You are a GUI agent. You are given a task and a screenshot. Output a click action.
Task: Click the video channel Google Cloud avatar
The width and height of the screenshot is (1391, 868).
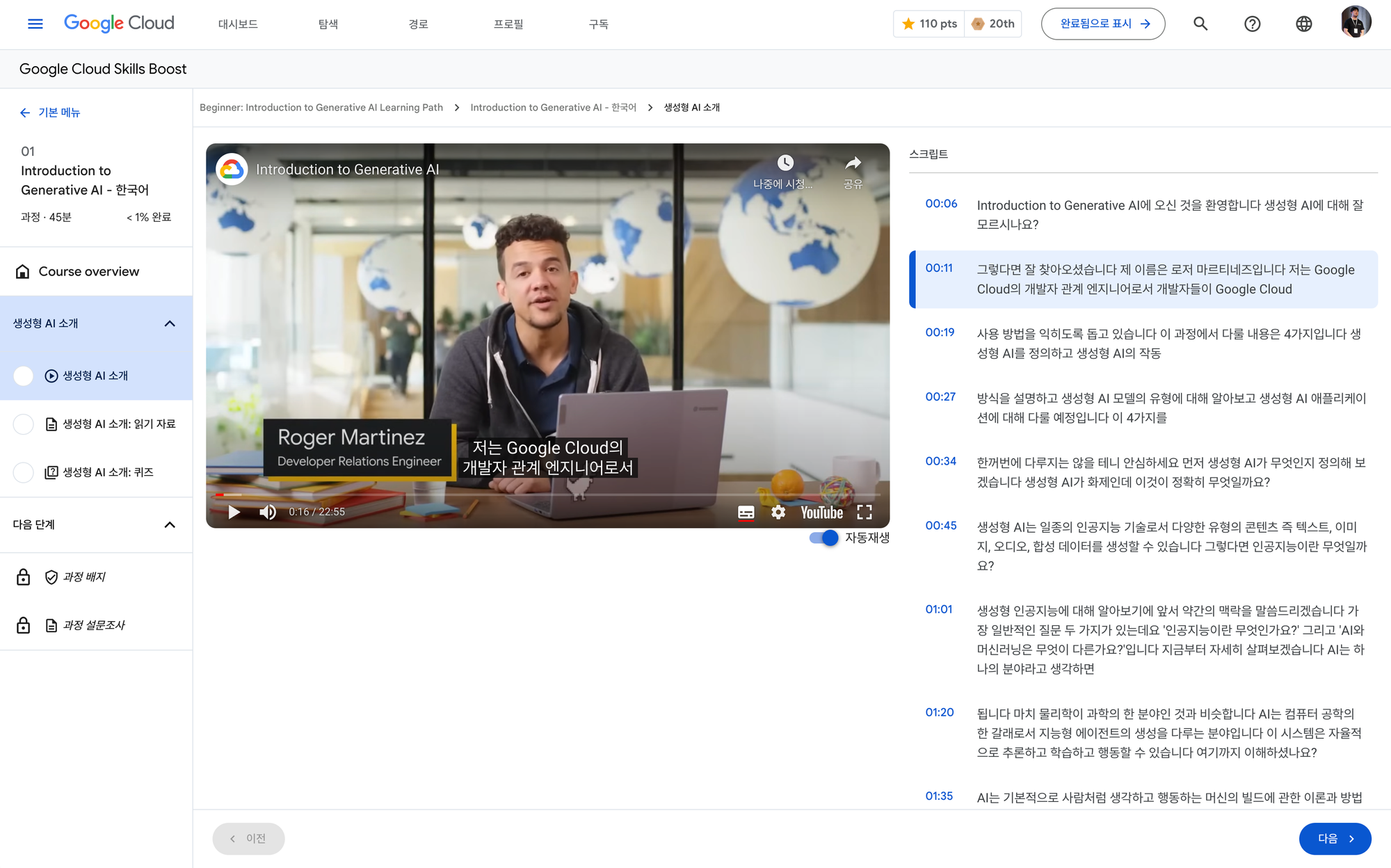pos(232,169)
